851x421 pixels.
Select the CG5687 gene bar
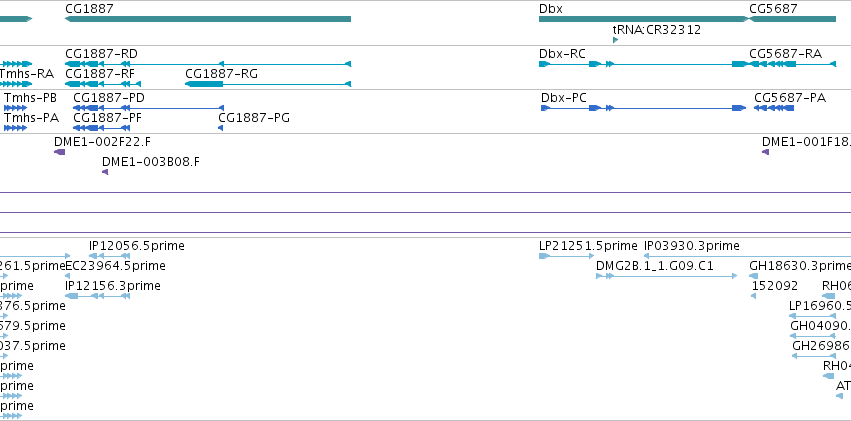(792, 19)
